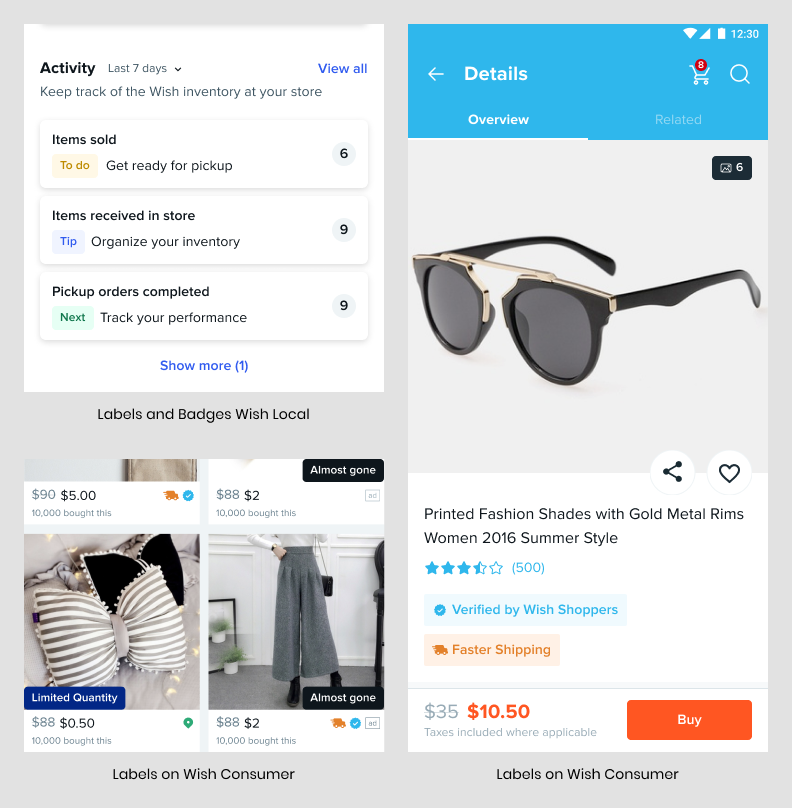Tap the Verified by Wish Shoppers badge
Viewport: 792px width, 808px height.
click(x=525, y=610)
